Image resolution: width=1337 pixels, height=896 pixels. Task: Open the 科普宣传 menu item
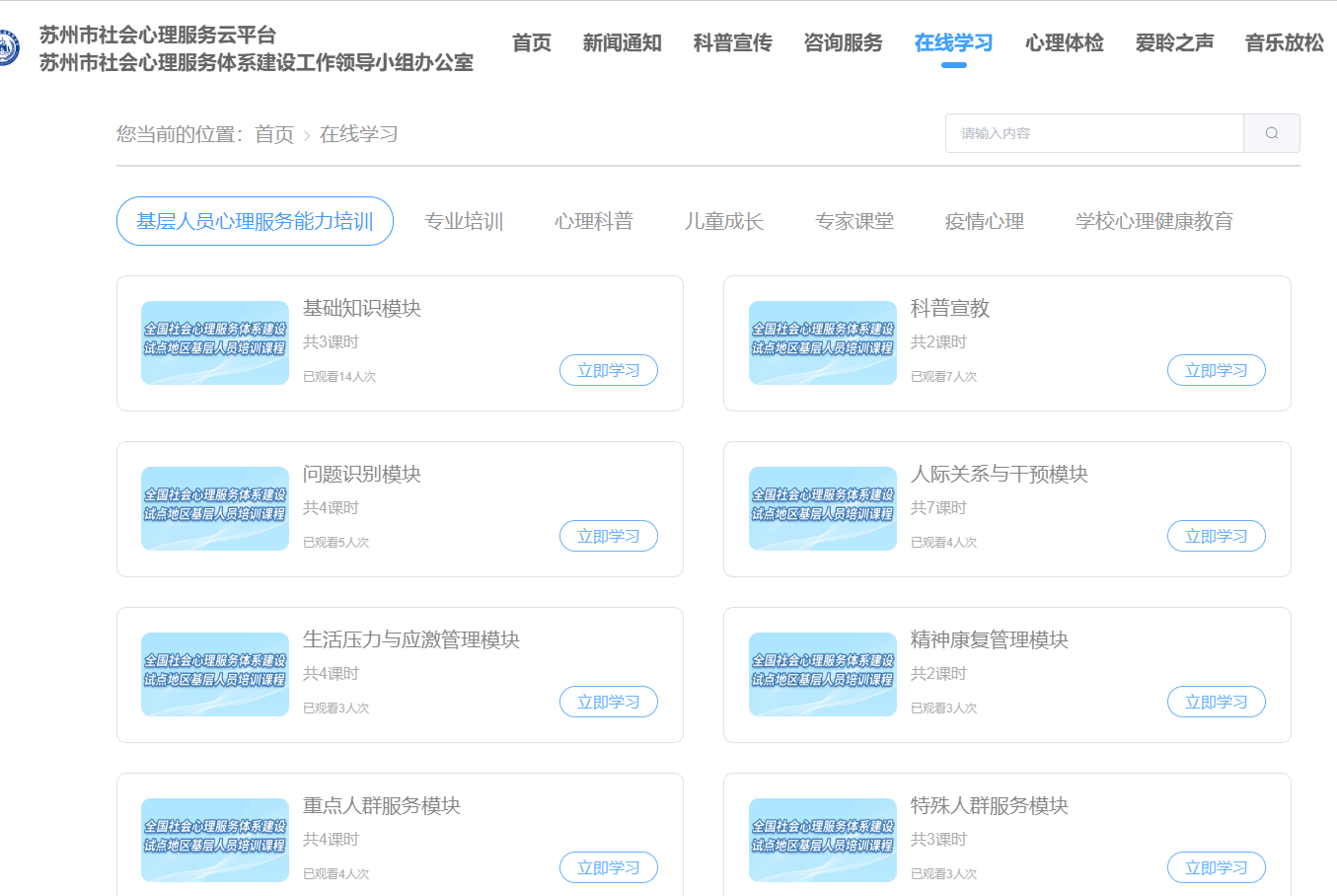(732, 43)
